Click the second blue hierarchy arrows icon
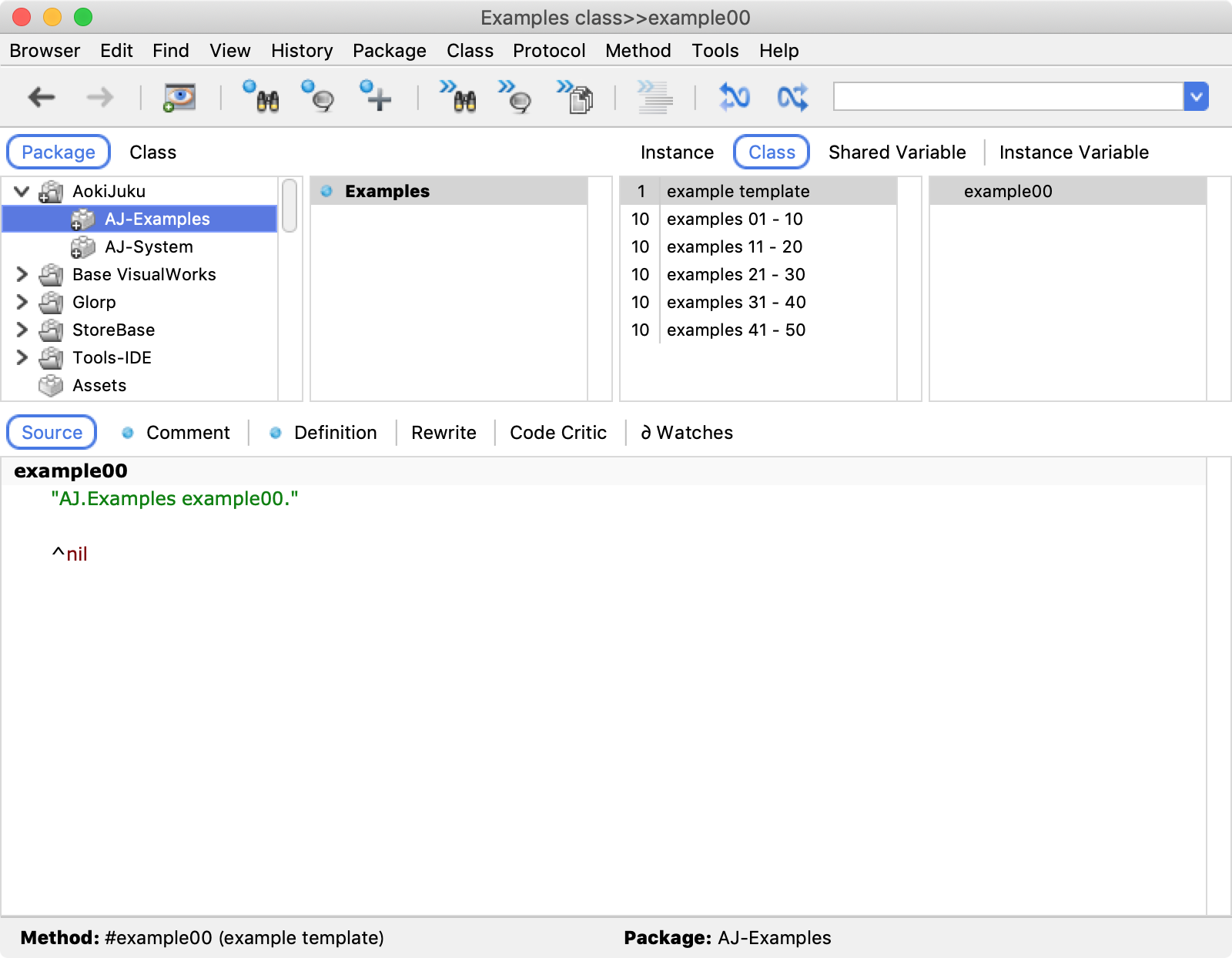This screenshot has height=958, width=1232. pyautogui.click(x=792, y=97)
